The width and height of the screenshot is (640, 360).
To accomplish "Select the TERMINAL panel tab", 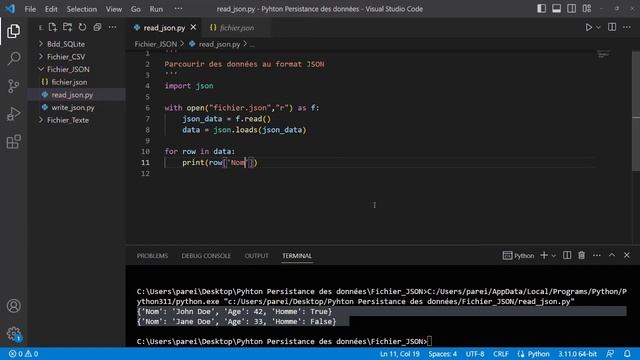I will (x=297, y=256).
